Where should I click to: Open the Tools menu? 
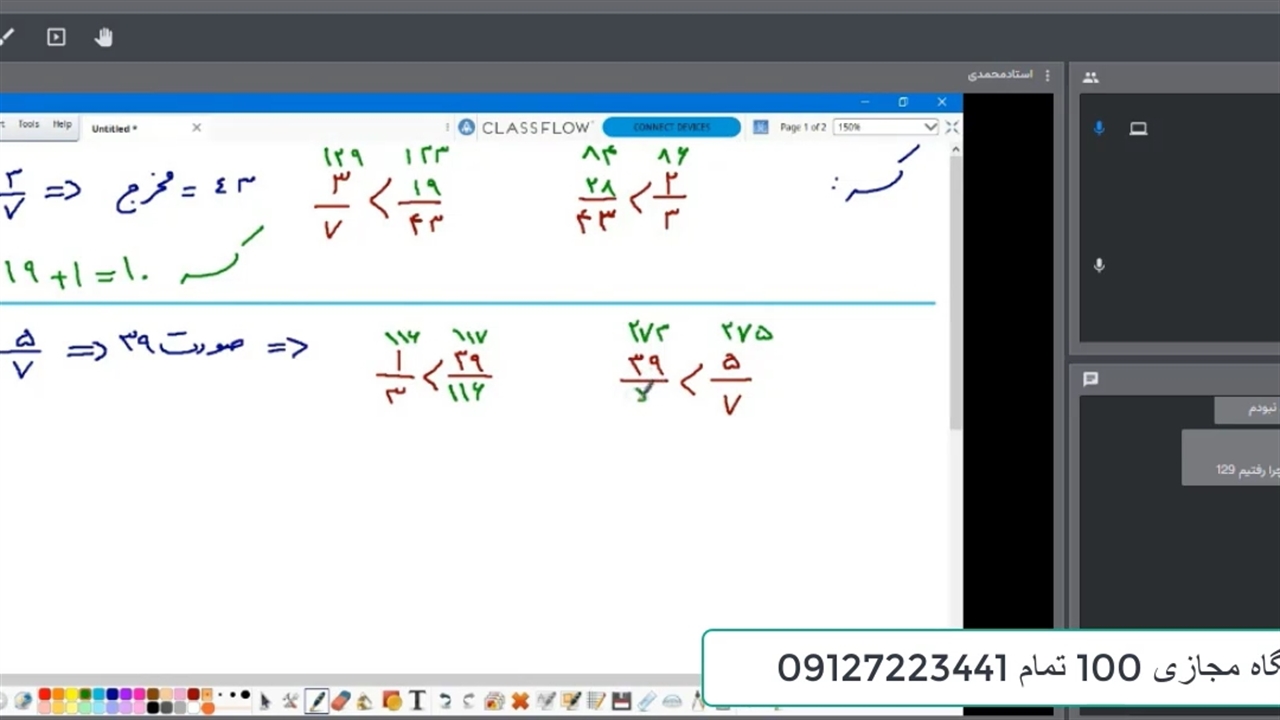29,125
